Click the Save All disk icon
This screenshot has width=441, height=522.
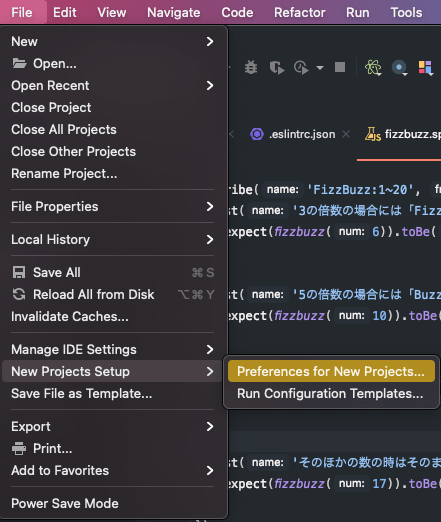point(19,272)
